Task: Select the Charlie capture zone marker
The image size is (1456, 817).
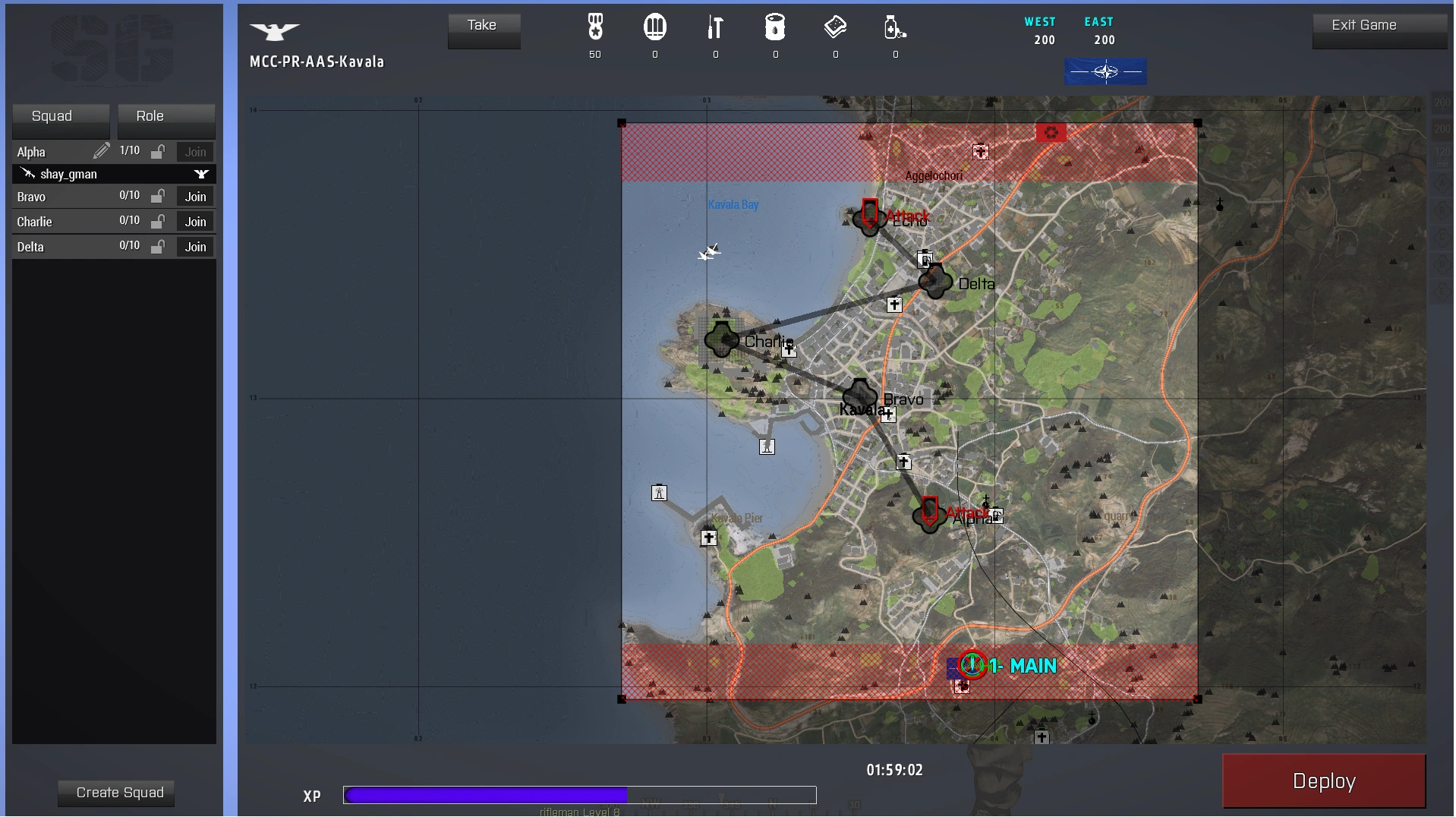Action: pos(721,339)
